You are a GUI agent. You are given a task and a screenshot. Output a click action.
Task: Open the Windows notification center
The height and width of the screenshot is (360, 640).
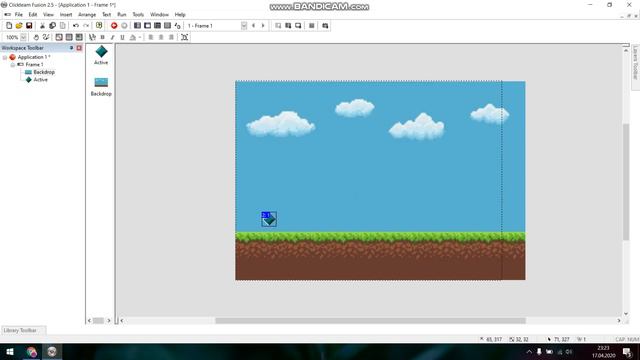pyautogui.click(x=627, y=351)
